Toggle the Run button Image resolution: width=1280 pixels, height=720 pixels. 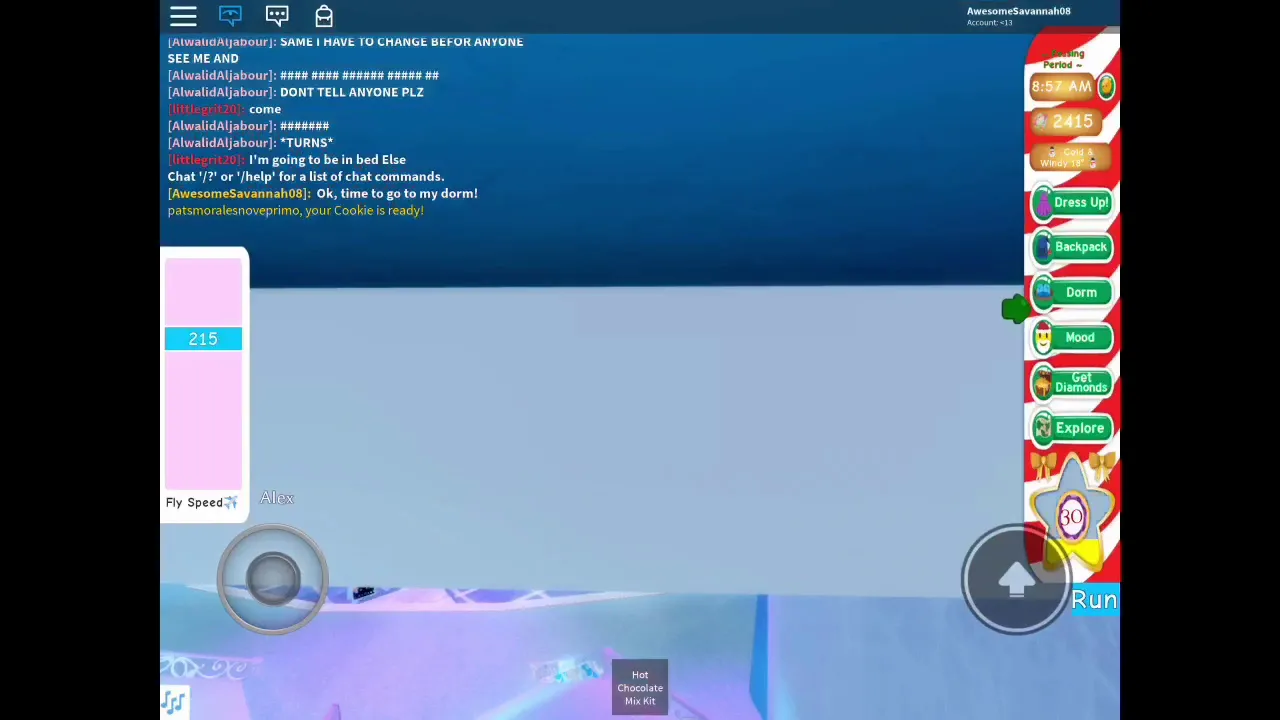(1094, 600)
